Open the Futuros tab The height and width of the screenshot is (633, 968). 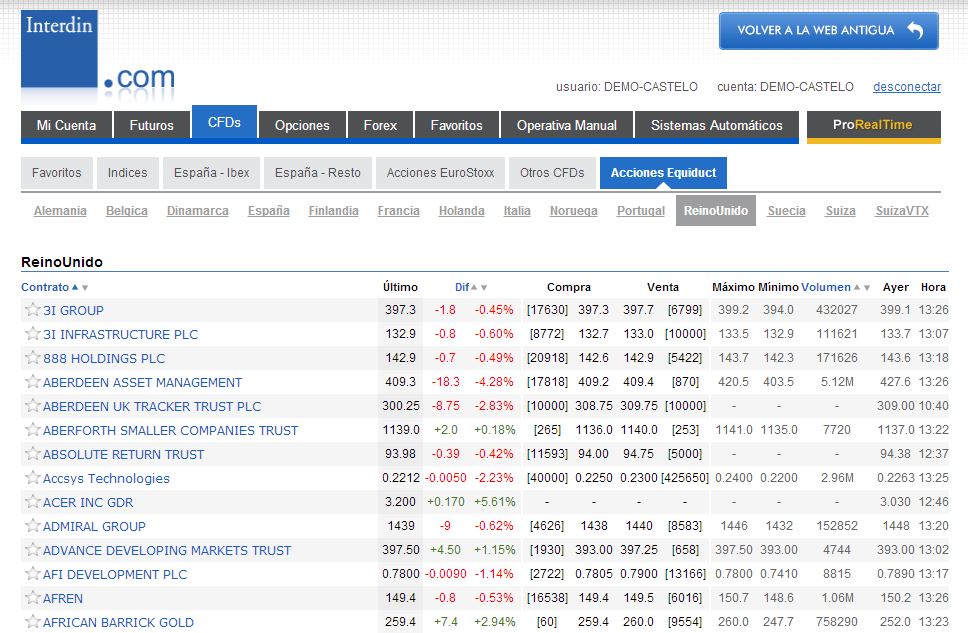click(x=151, y=125)
